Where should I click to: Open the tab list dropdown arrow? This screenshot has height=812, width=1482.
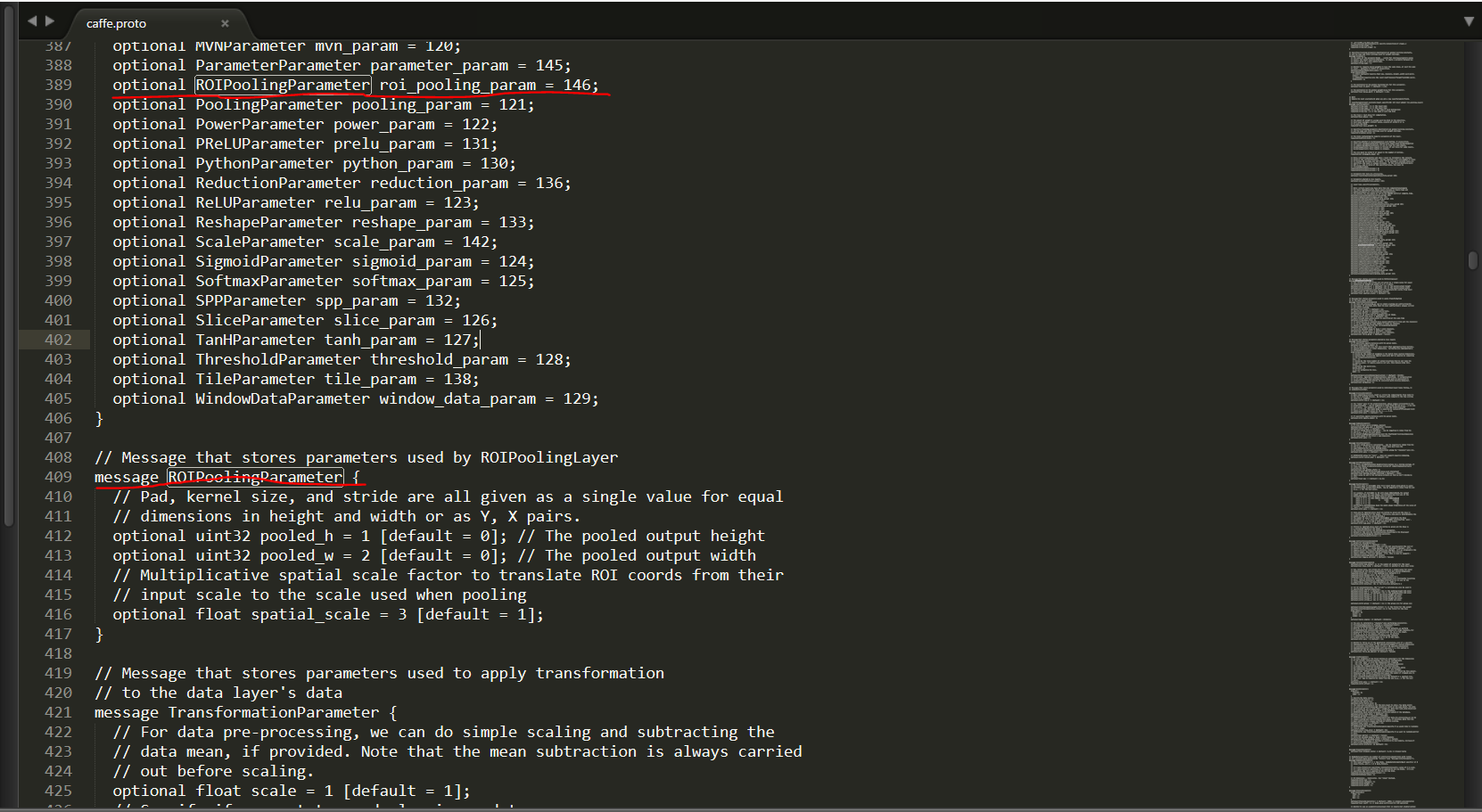[1468, 21]
